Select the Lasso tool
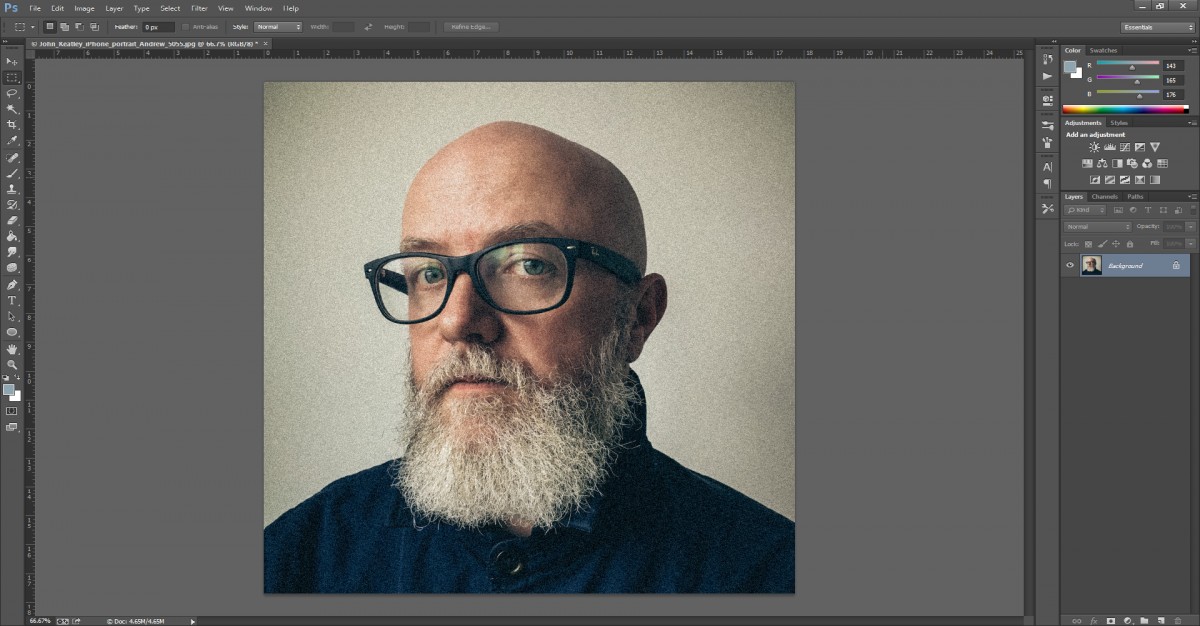The width and height of the screenshot is (1200, 626). (13, 94)
